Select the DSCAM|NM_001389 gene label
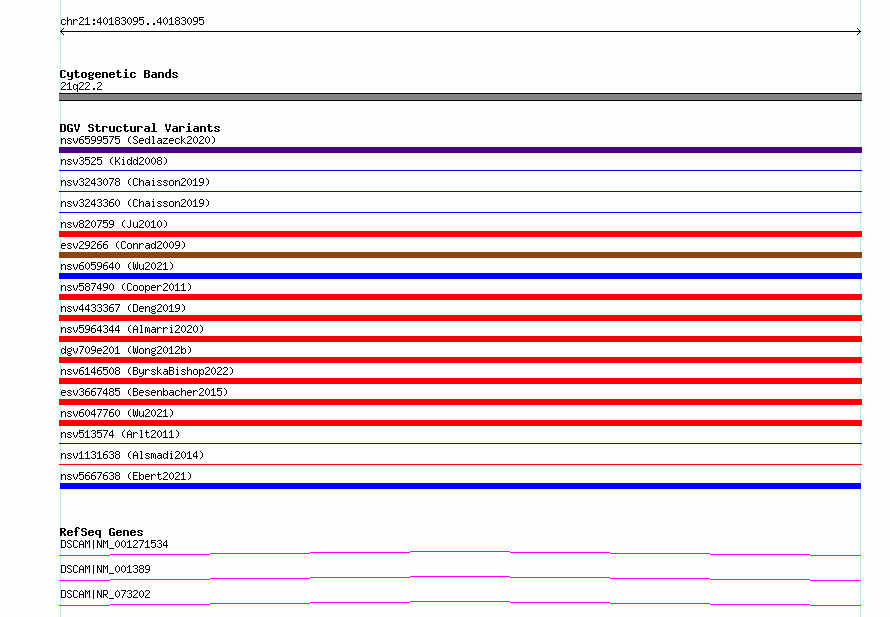The width and height of the screenshot is (890, 617). (105, 569)
